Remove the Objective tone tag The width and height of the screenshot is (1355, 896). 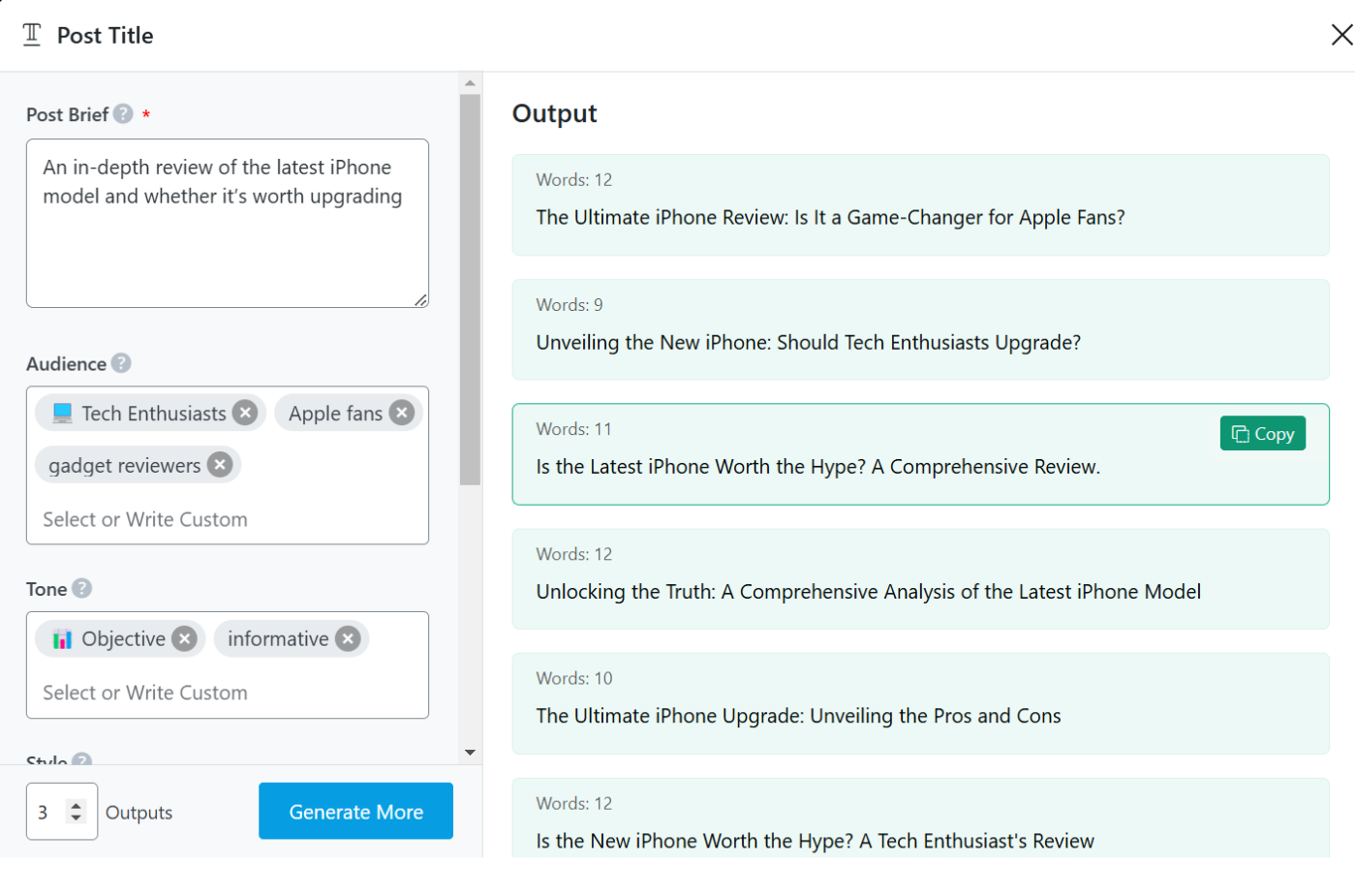pyautogui.click(x=185, y=638)
